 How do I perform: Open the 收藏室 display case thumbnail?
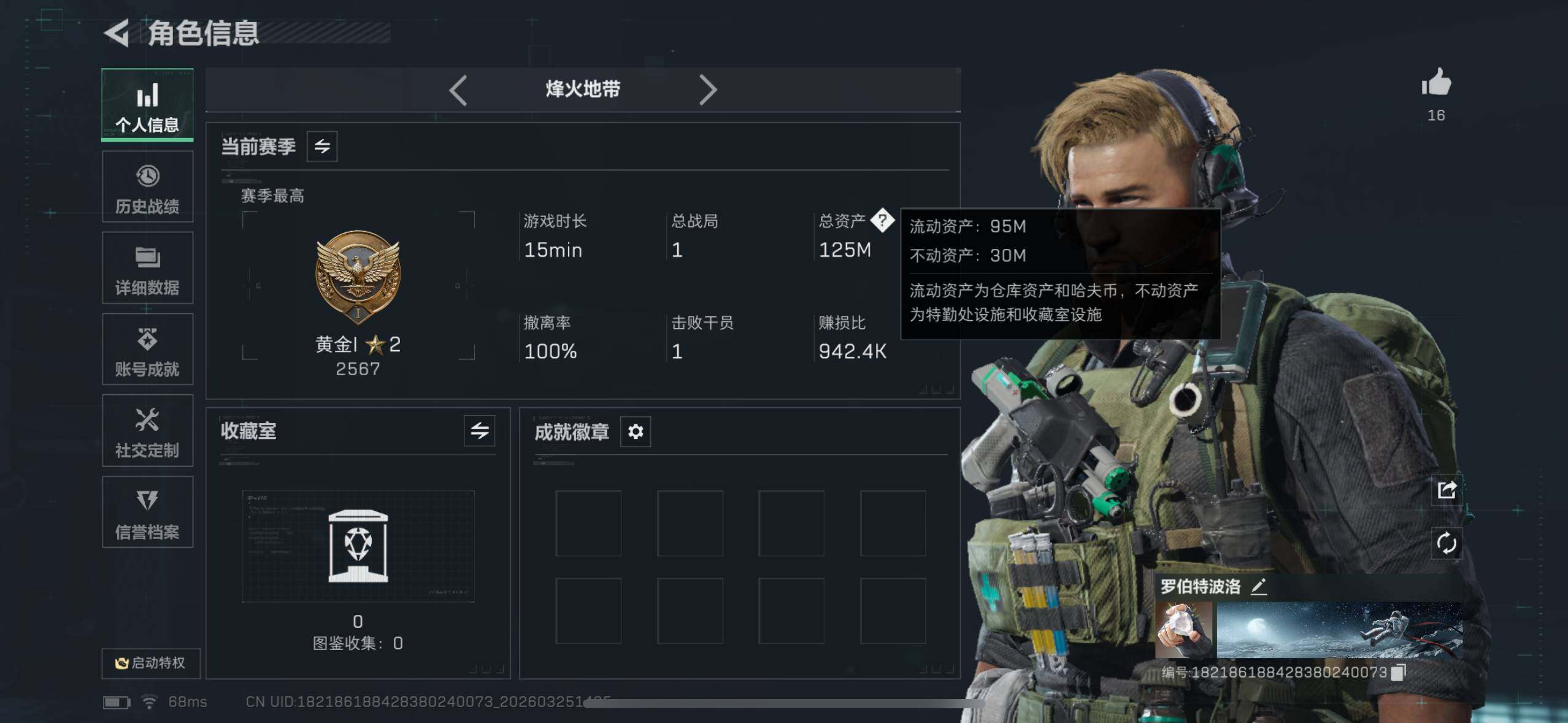358,546
